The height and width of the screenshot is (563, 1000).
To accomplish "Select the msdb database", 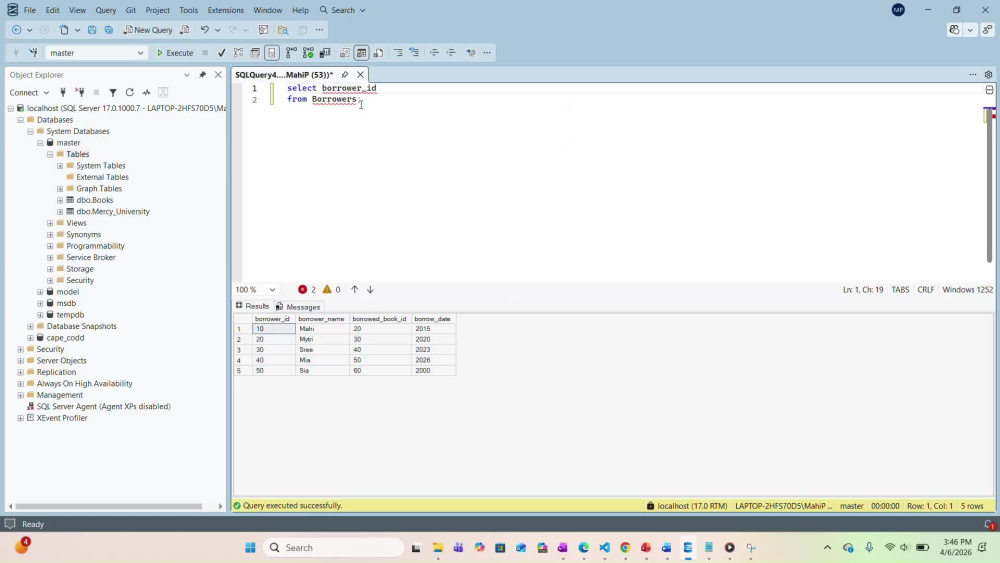I will click(66, 303).
